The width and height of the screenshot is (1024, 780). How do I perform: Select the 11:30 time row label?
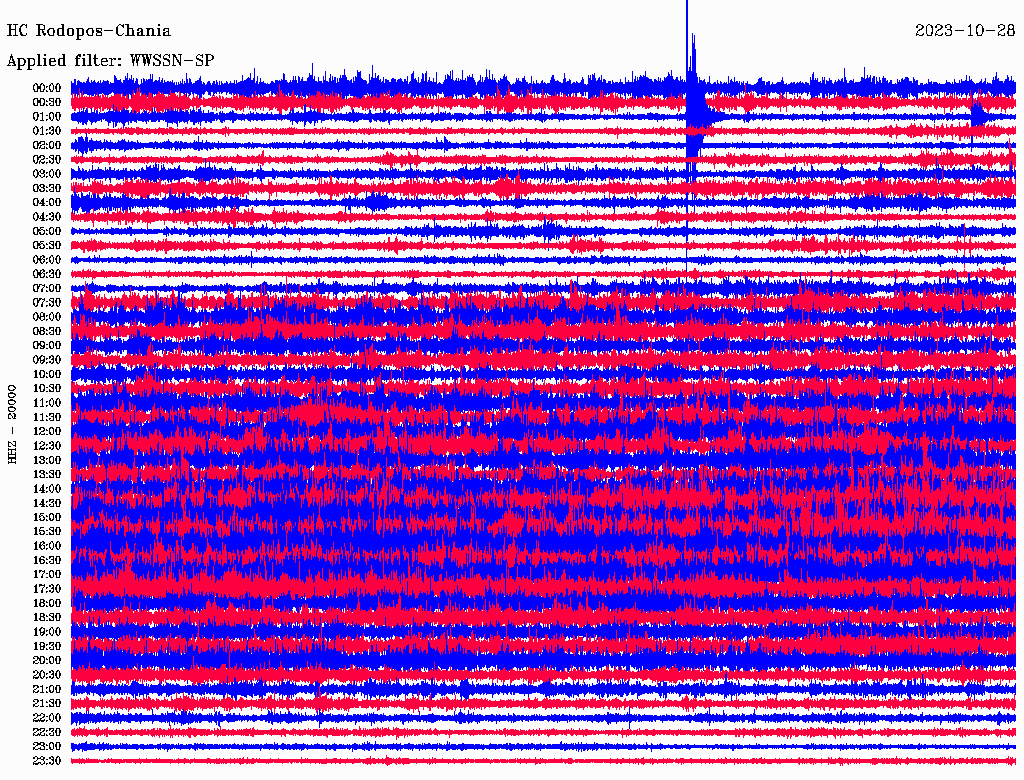pos(47,417)
